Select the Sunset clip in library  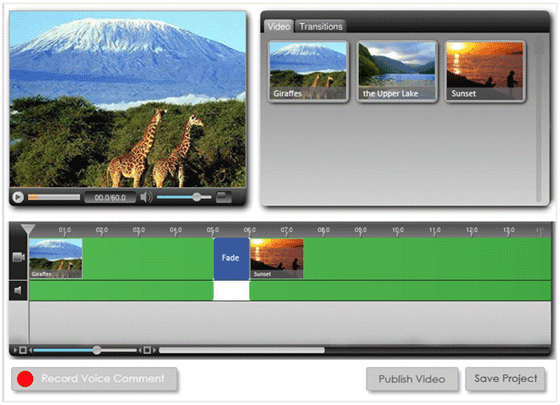[x=485, y=71]
